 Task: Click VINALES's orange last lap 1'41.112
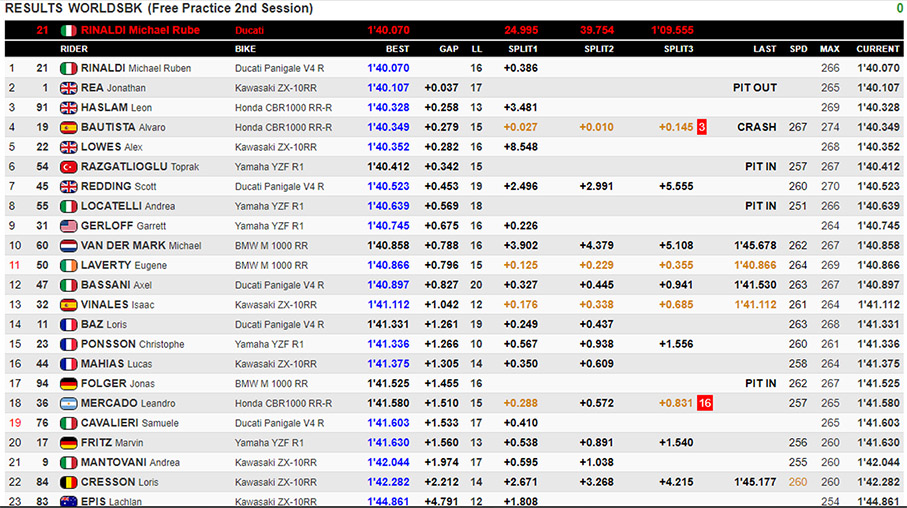[x=755, y=305]
